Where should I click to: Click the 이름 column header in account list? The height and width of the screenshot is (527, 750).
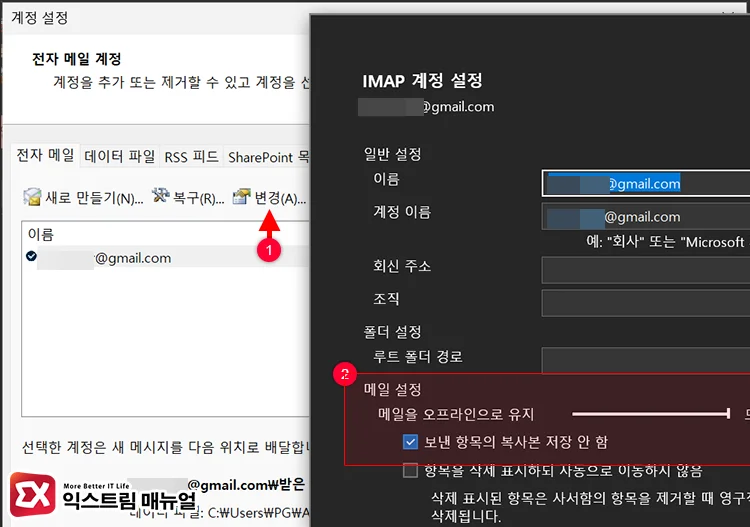[41, 234]
